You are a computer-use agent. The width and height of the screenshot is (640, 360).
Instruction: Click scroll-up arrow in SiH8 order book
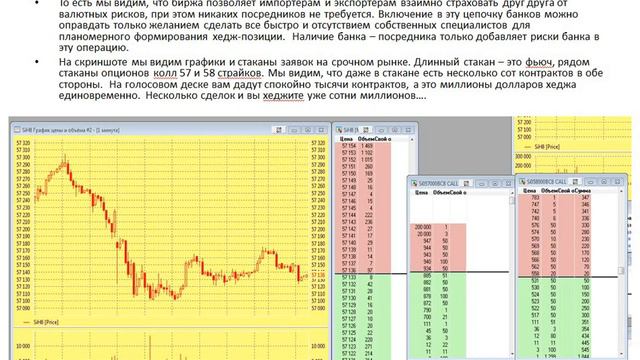point(411,140)
